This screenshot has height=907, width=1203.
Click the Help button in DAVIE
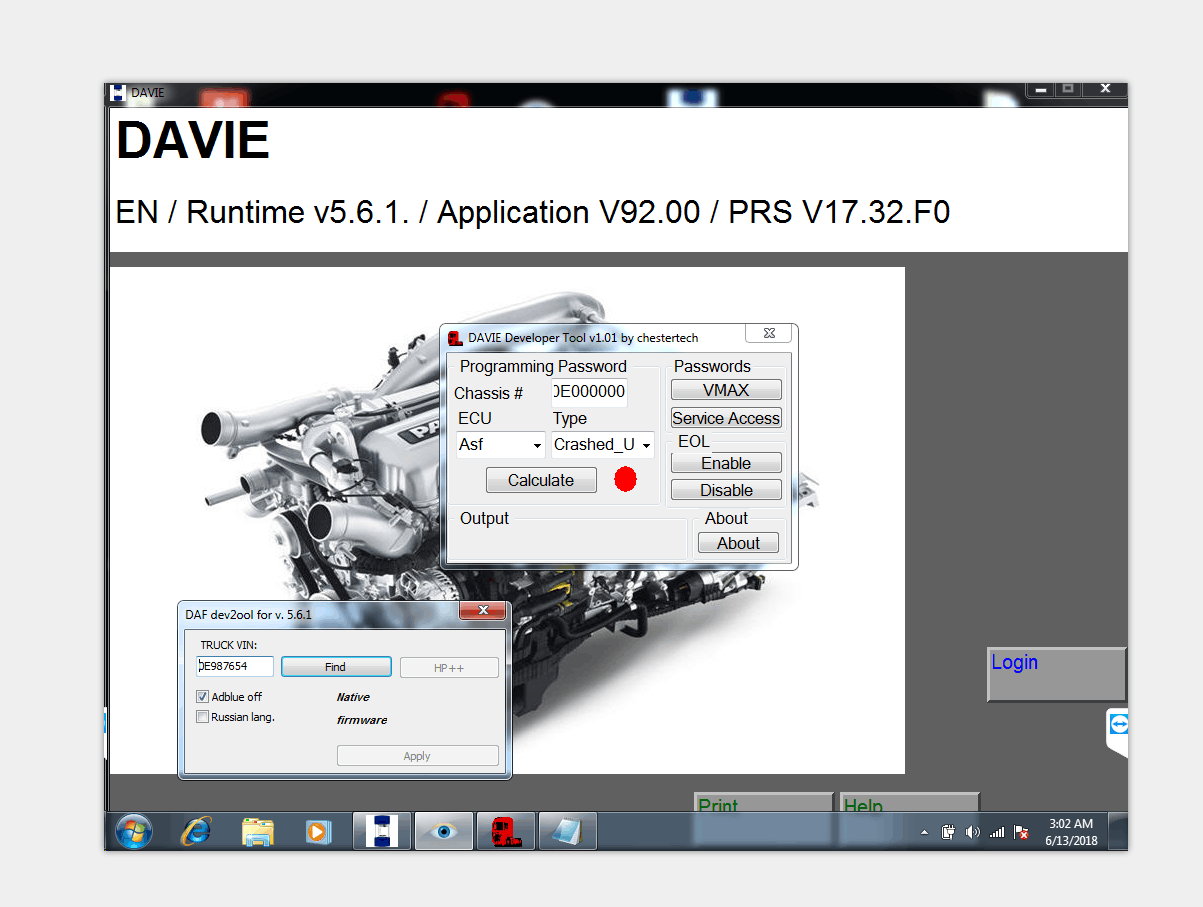909,803
